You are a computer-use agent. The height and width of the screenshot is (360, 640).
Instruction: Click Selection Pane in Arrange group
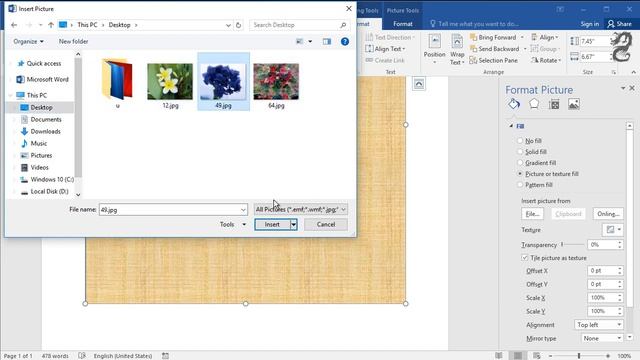click(493, 60)
